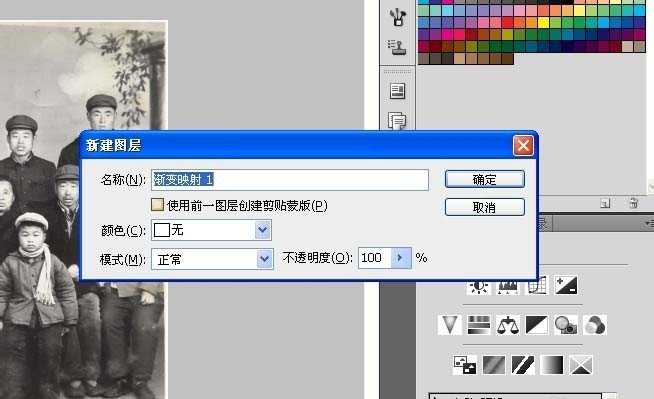The image size is (654, 399).
Task: Click the 确定 button in the dialog
Action: [x=485, y=179]
